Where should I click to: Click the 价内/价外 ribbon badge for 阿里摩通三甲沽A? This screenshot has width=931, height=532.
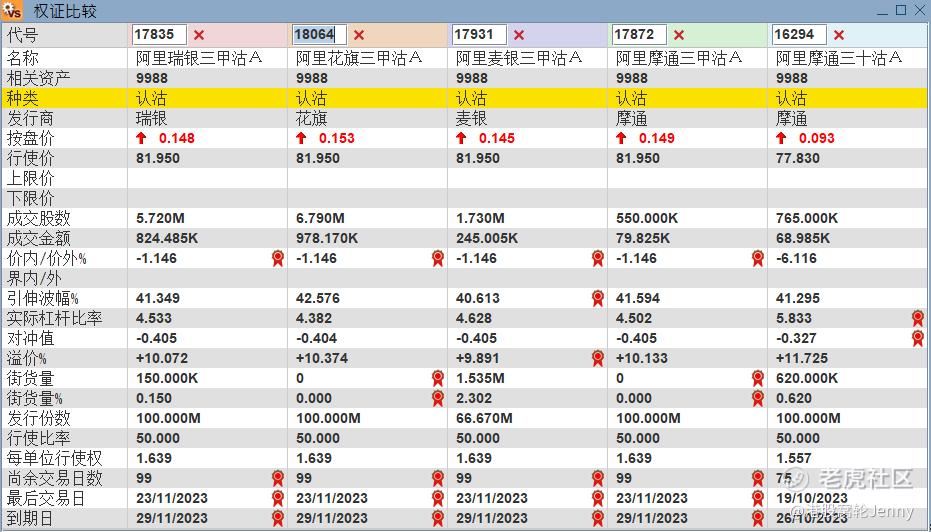pyautogui.click(x=758, y=258)
